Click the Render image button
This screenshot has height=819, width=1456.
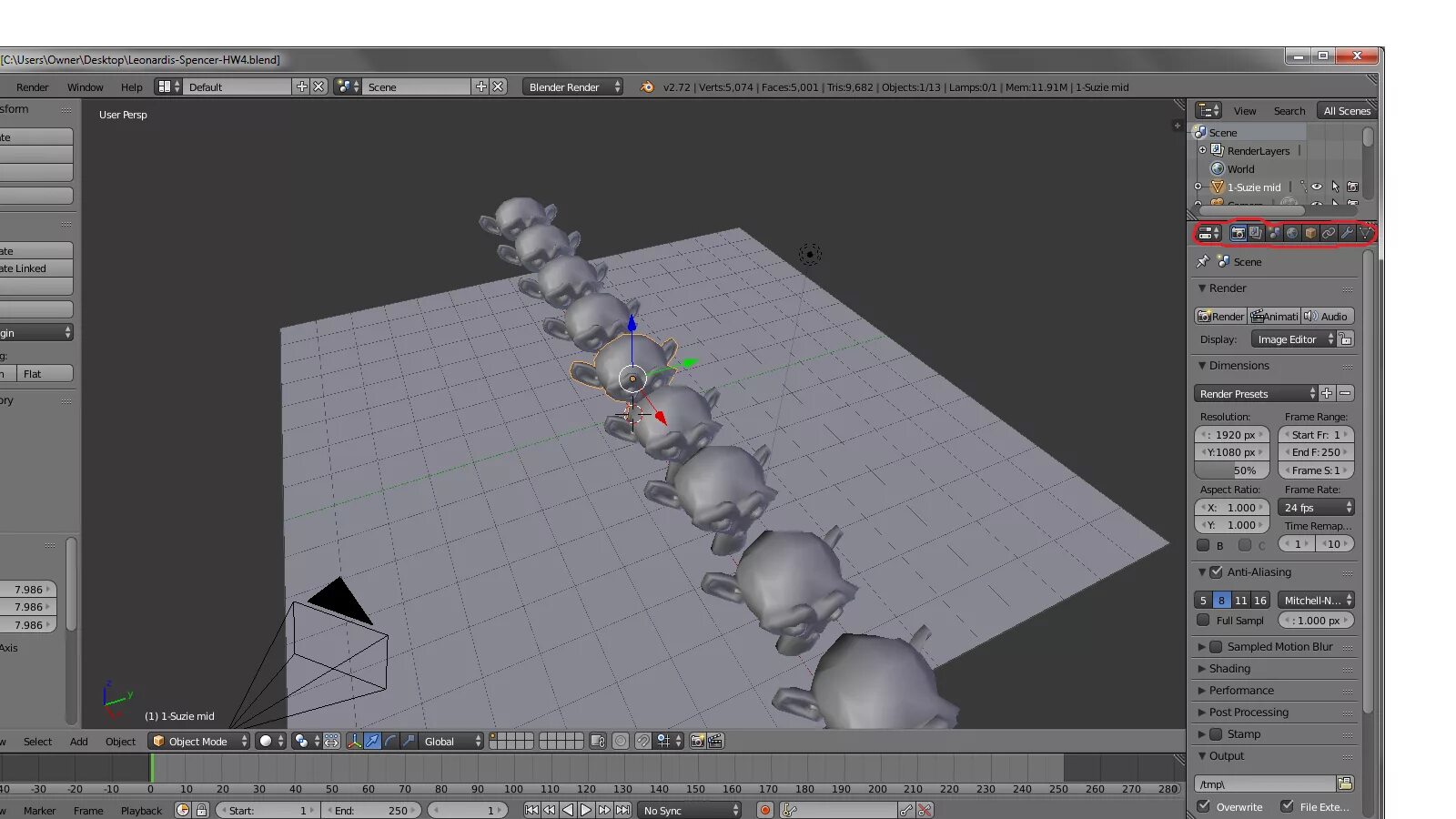click(x=1220, y=317)
